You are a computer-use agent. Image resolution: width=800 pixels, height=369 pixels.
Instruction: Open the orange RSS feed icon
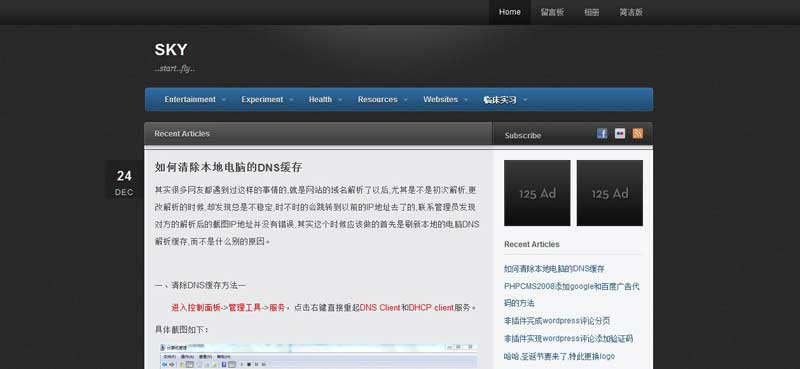638,134
